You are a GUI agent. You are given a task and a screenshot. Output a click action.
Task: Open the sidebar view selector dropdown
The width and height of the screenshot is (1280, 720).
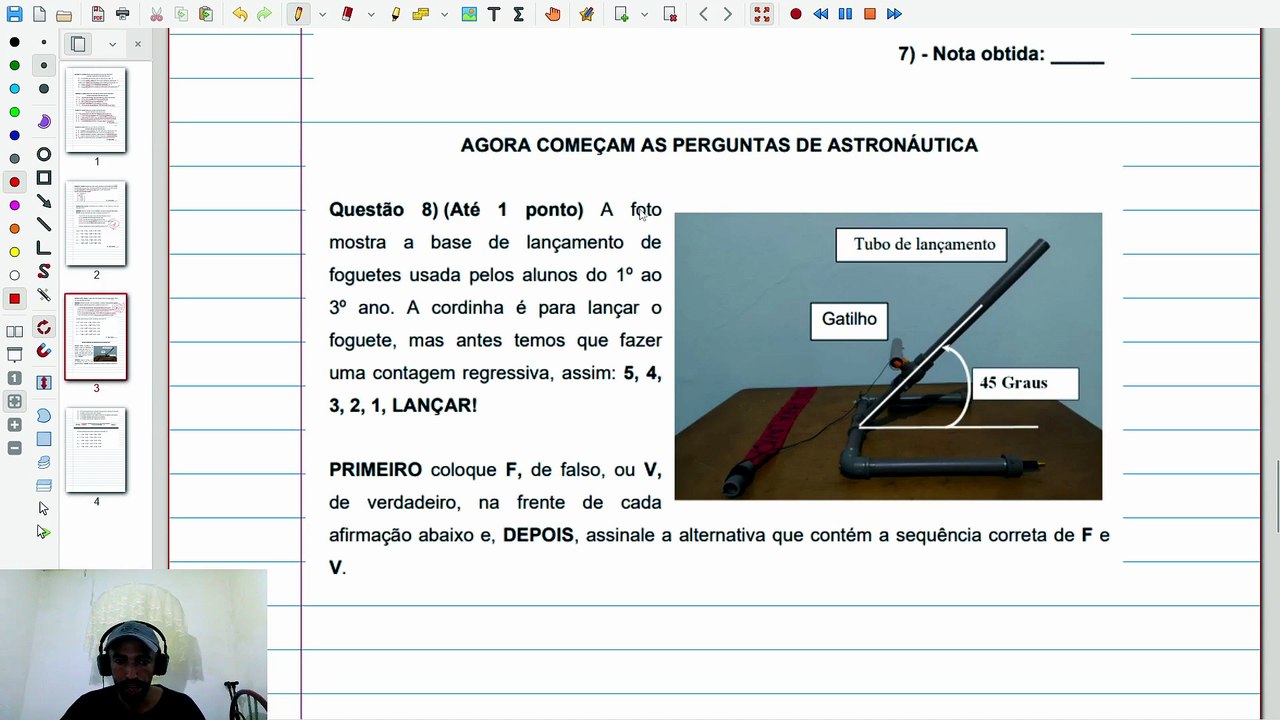point(112,44)
